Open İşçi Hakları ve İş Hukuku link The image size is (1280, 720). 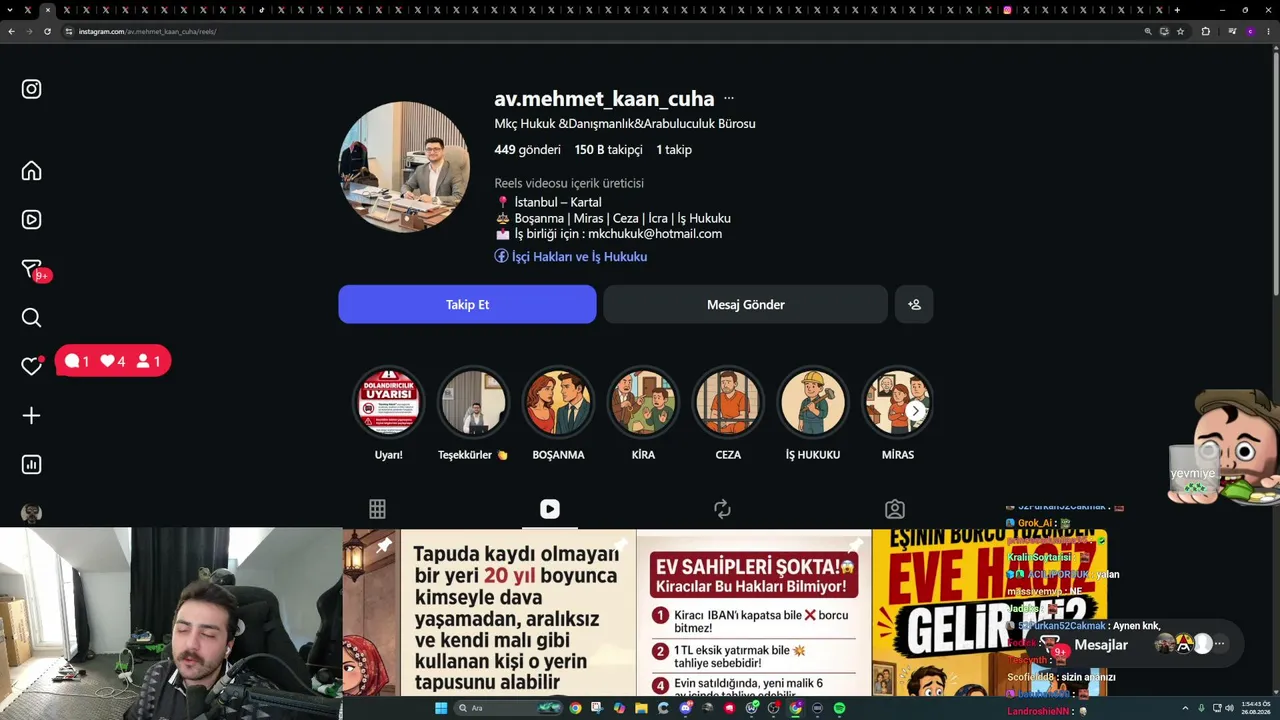(571, 257)
